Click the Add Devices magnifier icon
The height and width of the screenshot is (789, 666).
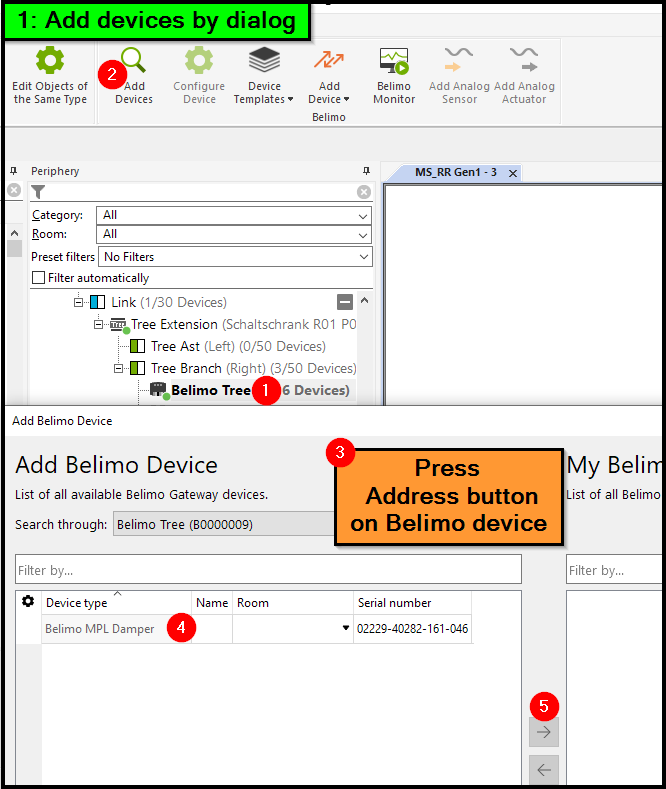134,60
